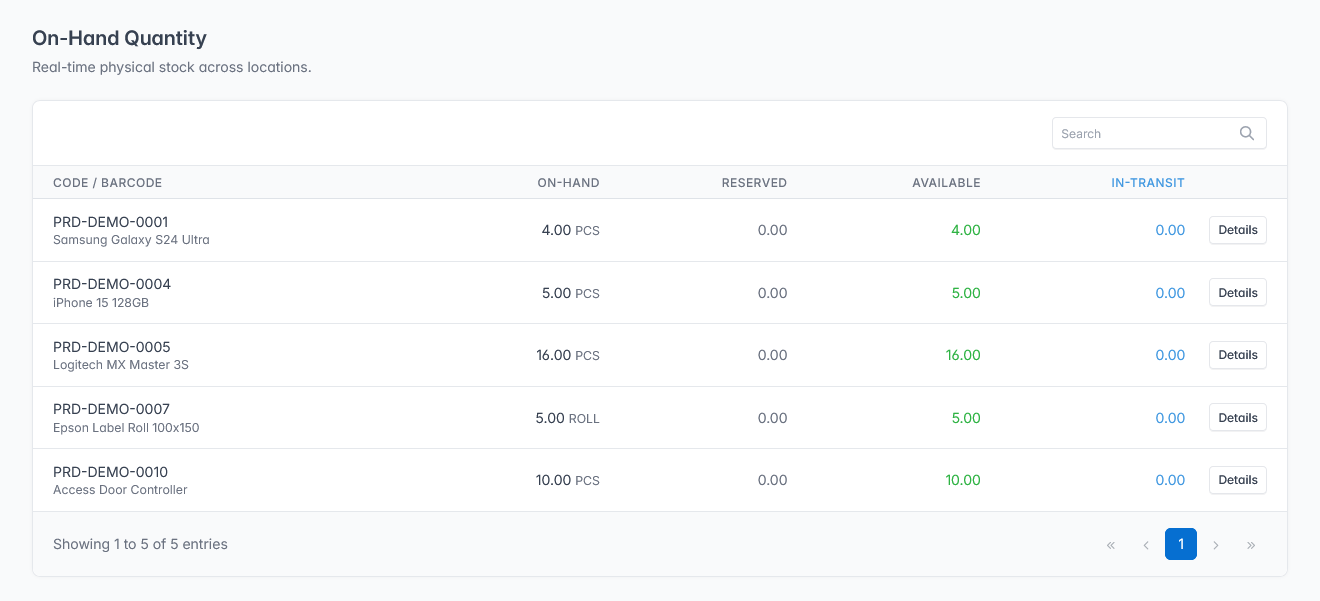Click the real-time physical stock subtitle
This screenshot has height=601, width=1320.
pyautogui.click(x=172, y=68)
